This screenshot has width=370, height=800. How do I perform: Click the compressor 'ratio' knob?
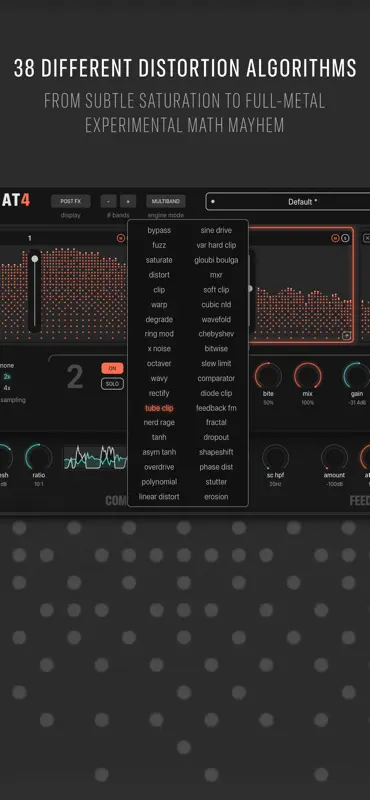click(39, 457)
